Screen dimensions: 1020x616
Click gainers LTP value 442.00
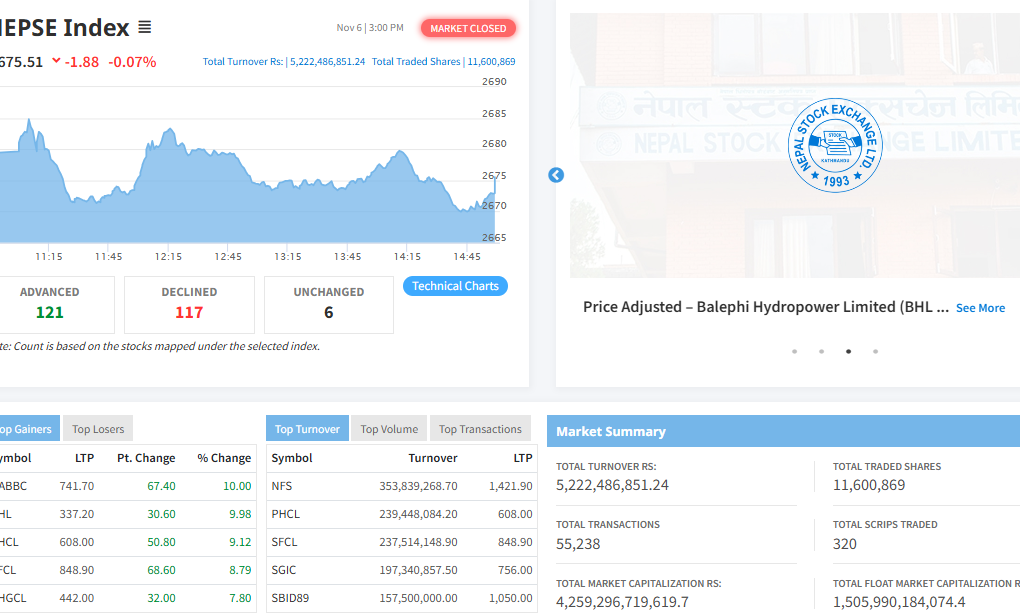[77, 598]
